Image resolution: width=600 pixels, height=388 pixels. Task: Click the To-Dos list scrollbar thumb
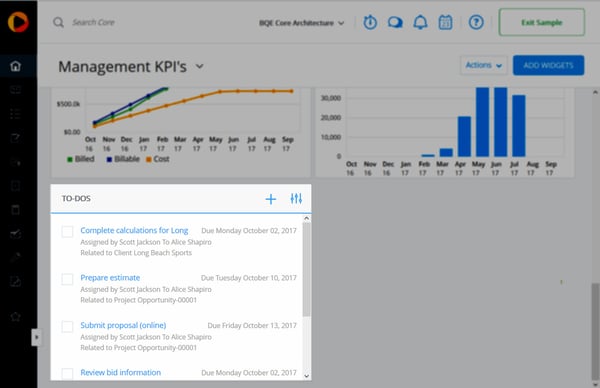click(306, 269)
